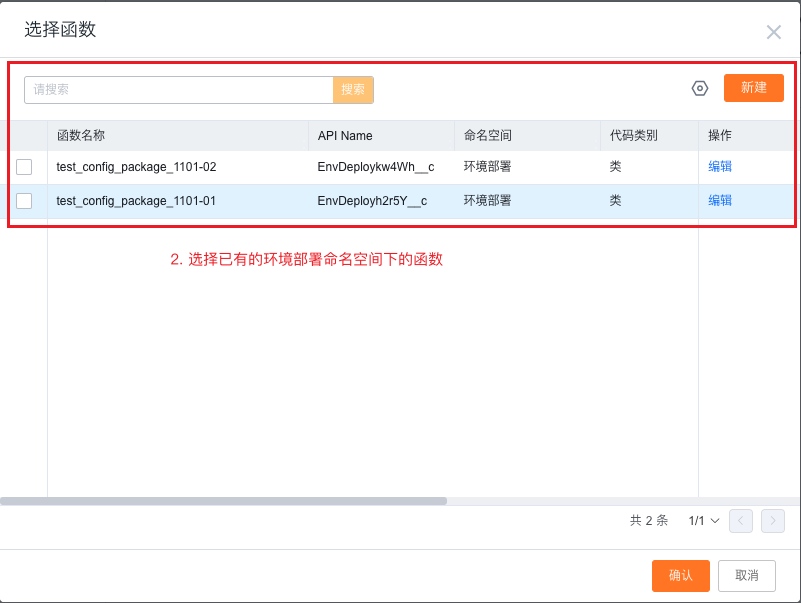Select the EnvDeployh2r5Y__c API name cell
The height and width of the screenshot is (603, 801).
[x=372, y=201]
